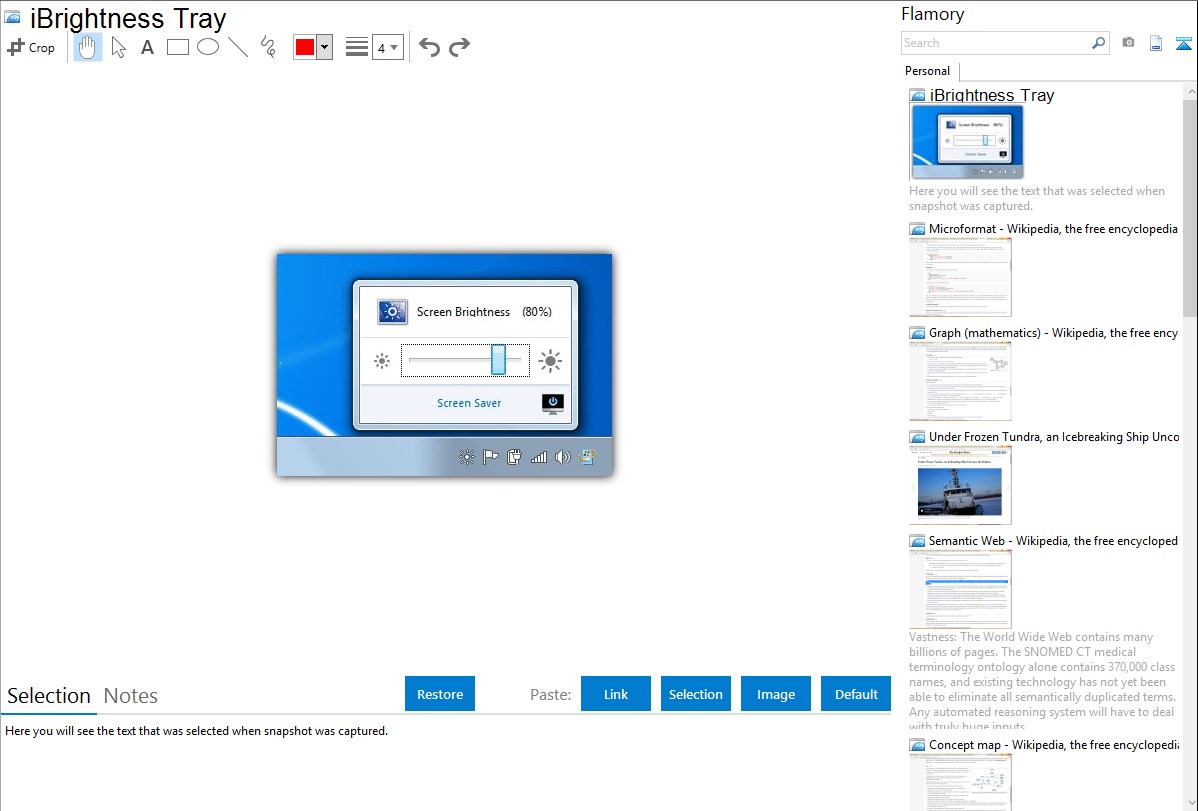Image resolution: width=1198 pixels, height=811 pixels.
Task: Open the color picker dropdown arrow
Action: [x=324, y=47]
